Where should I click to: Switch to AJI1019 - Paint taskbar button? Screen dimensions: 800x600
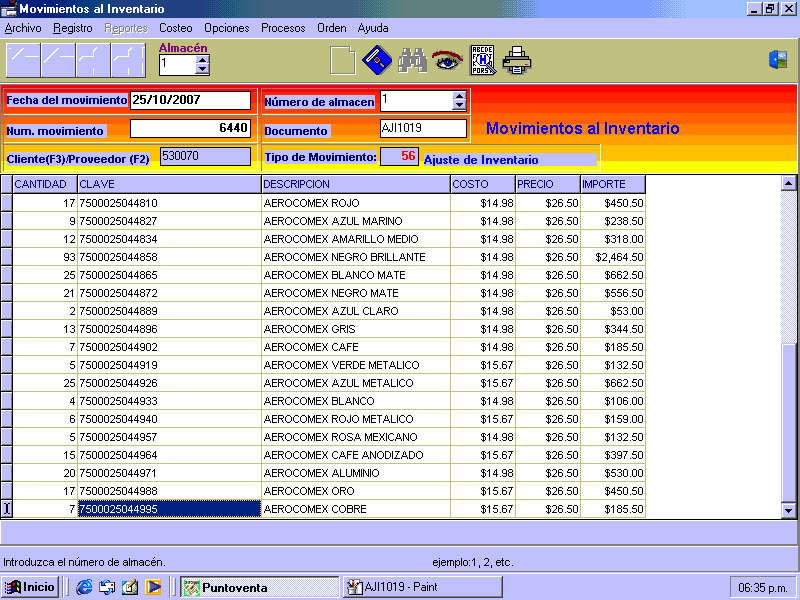[422, 587]
